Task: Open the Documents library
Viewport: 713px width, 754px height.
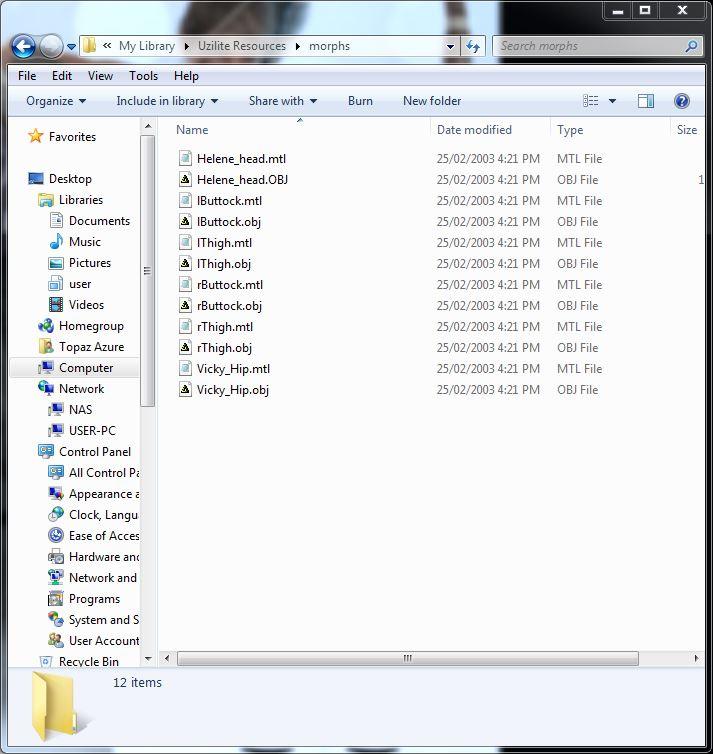Action: [x=99, y=221]
